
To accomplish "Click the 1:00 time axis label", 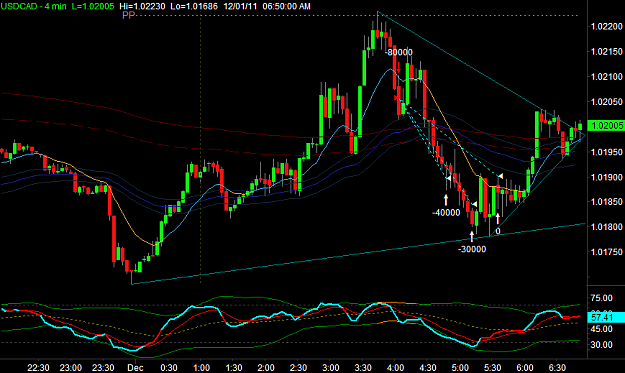I will click(201, 368).
